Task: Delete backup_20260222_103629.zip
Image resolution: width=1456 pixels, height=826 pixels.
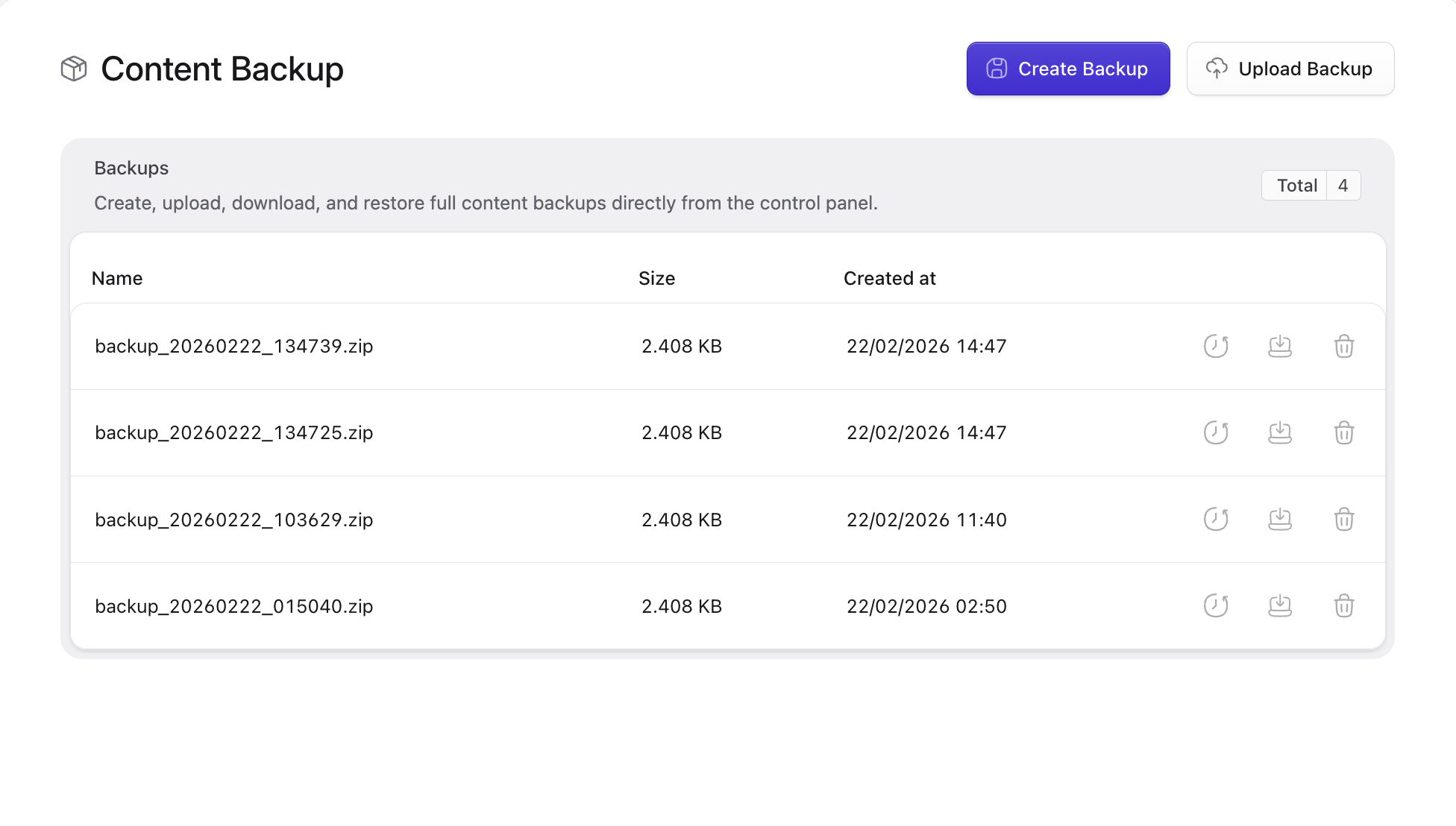Action: tap(1344, 520)
